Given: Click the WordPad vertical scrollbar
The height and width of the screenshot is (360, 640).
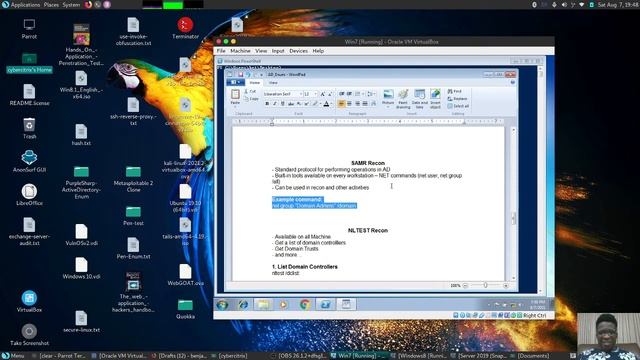Looking at the screenshot, I should [x=513, y=204].
